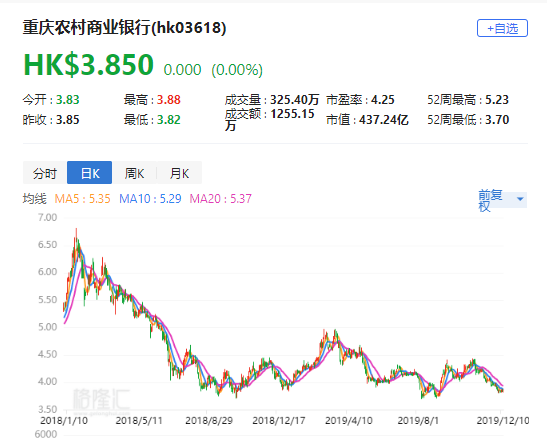Click 最低 value 3.82
Viewport: 547px width, 439px height.
click(x=168, y=120)
